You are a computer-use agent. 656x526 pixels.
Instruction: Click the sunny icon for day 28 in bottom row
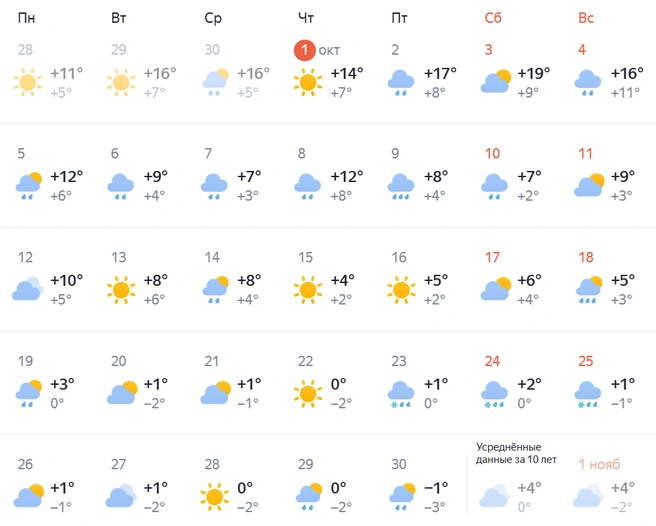click(214, 497)
